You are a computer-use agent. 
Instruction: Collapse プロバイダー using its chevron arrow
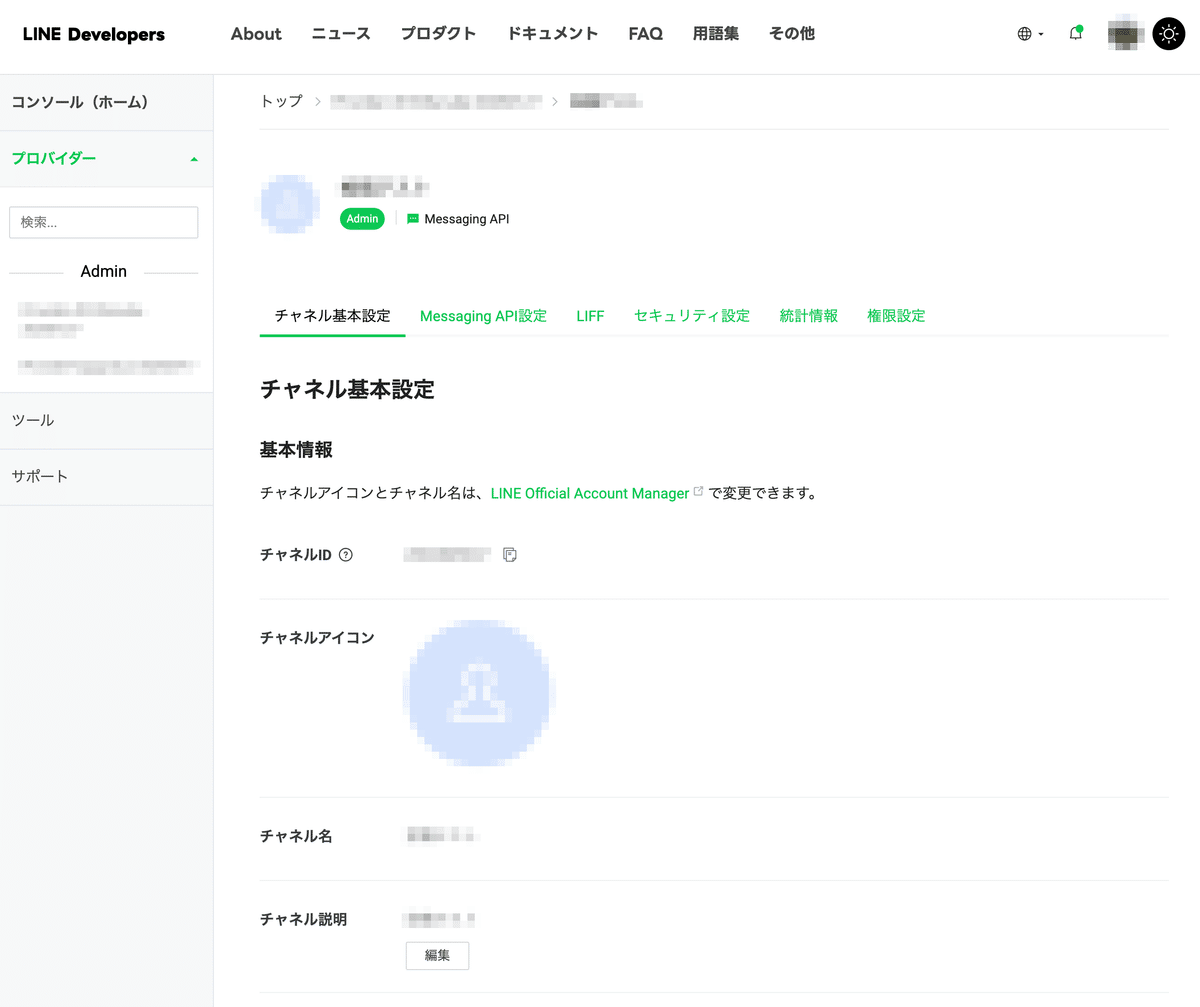(194, 158)
